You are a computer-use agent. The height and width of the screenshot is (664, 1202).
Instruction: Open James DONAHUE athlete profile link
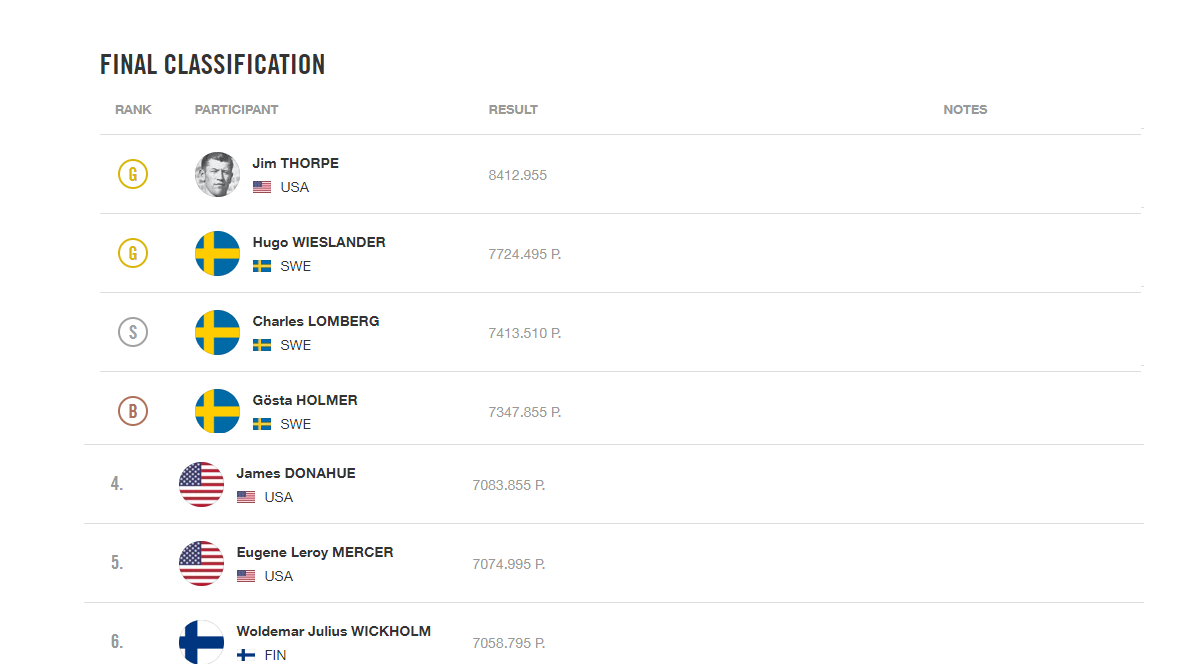(x=296, y=473)
